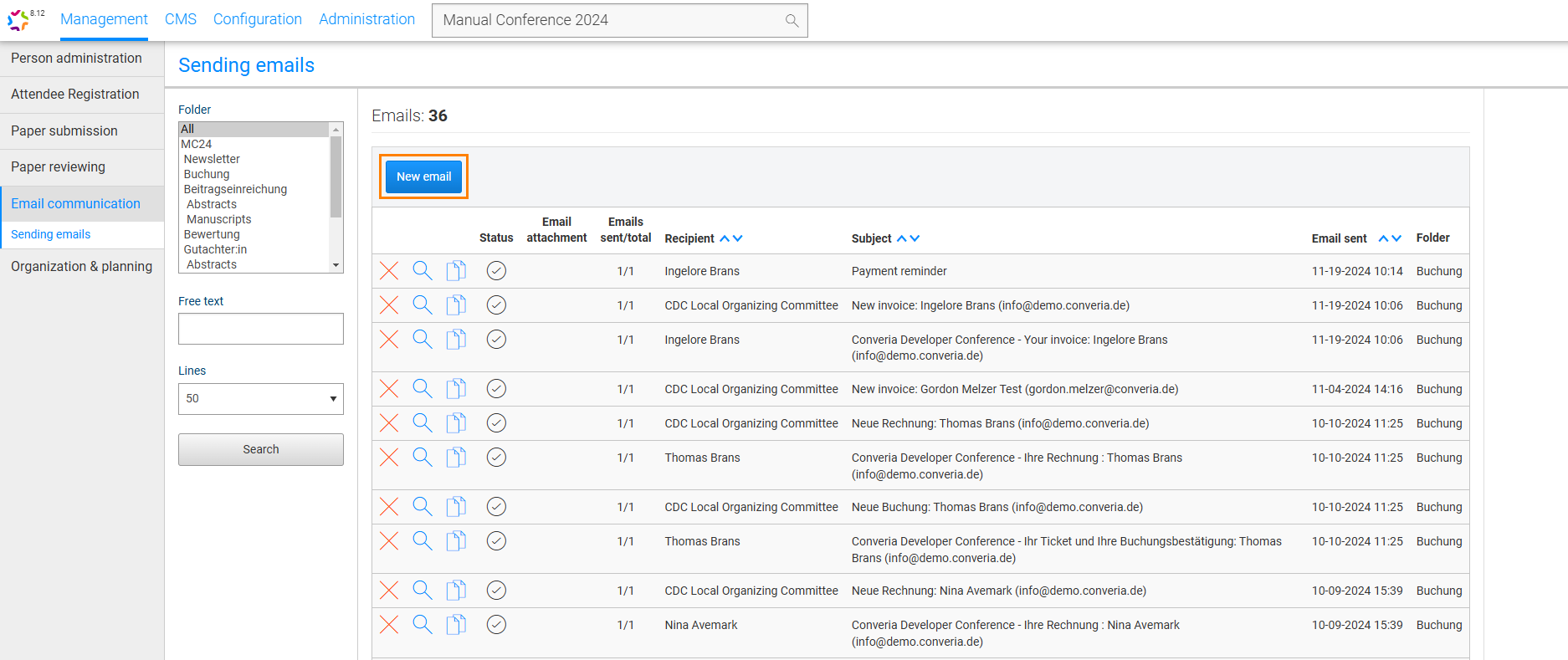The width and height of the screenshot is (1568, 660).
Task: View details of Payment reminder email
Action: [x=423, y=271]
